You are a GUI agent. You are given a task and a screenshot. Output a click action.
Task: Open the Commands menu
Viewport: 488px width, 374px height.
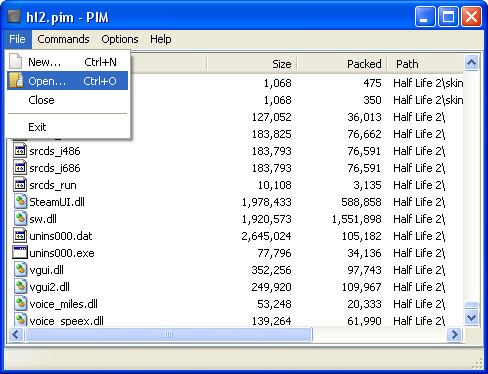(63, 39)
